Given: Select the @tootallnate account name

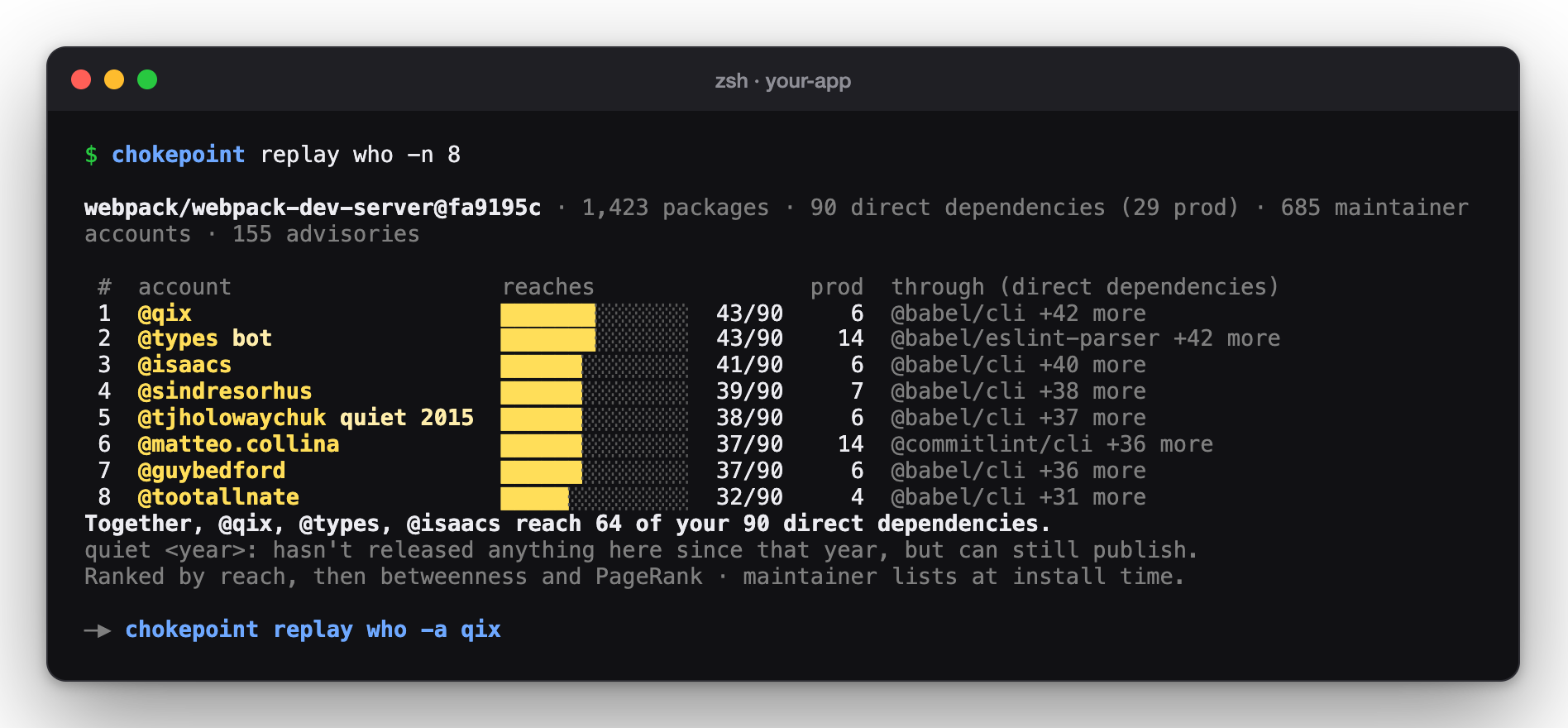Looking at the screenshot, I should point(218,497).
